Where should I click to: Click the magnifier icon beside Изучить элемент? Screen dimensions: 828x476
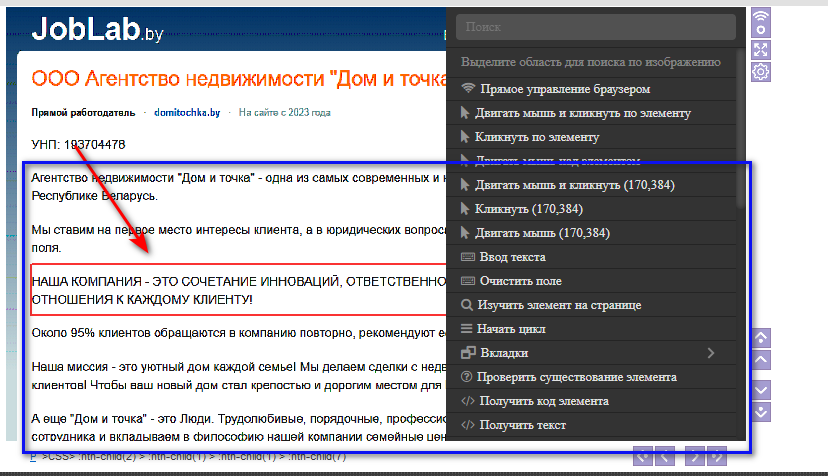(x=467, y=305)
